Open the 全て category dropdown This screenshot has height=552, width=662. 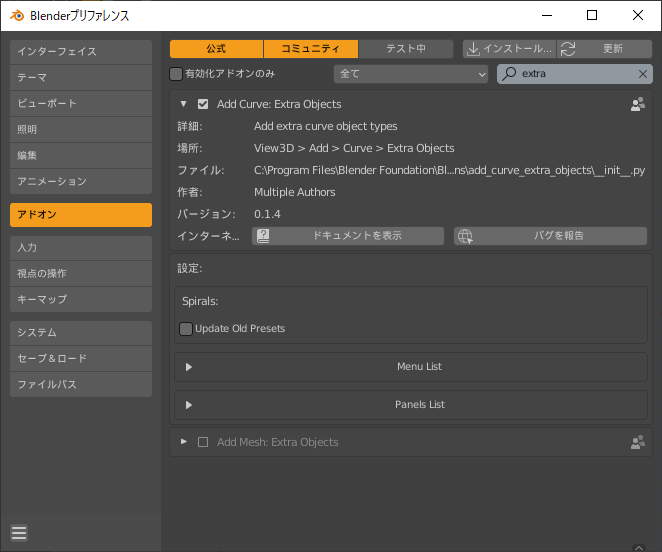[x=411, y=74]
